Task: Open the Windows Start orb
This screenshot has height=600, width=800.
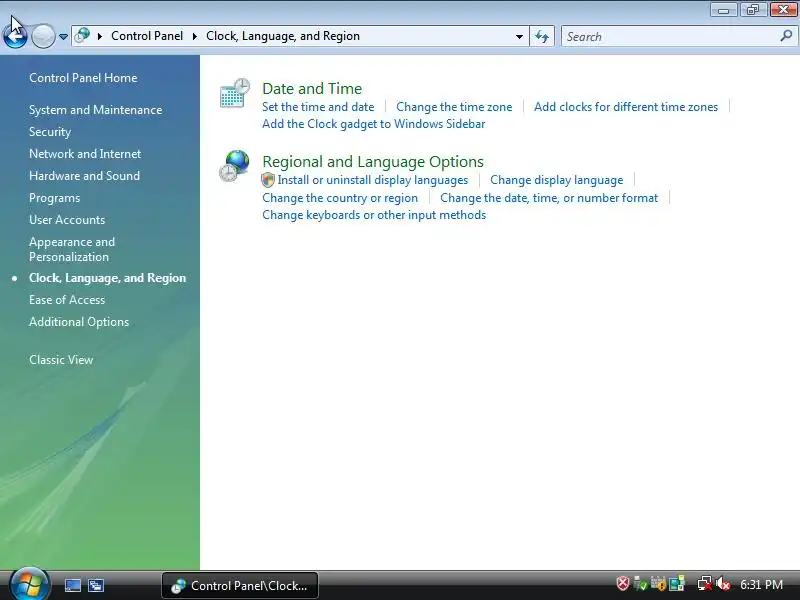Action: coord(29,585)
